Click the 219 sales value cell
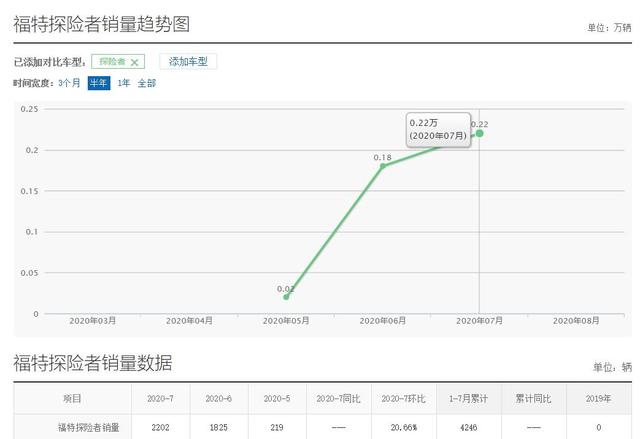Screen dimensions: 640x439 [277, 428]
